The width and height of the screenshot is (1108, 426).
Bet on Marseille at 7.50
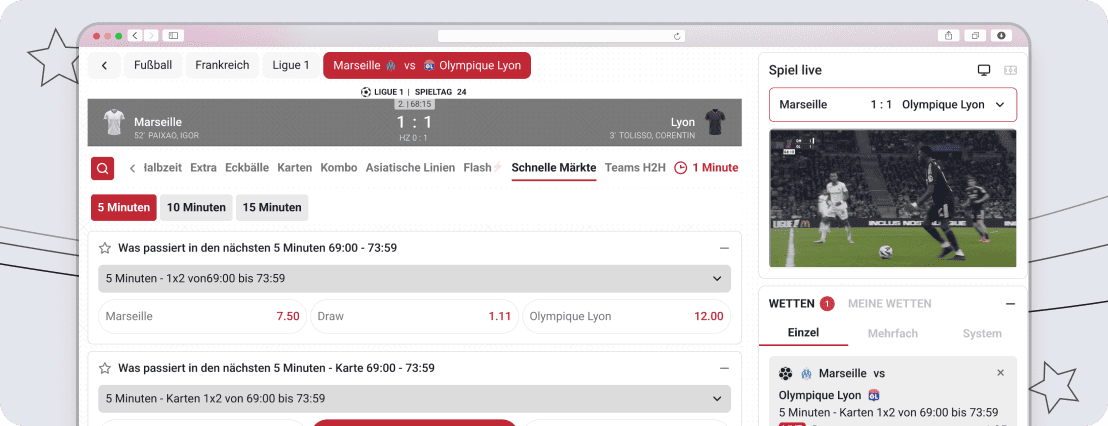point(202,316)
